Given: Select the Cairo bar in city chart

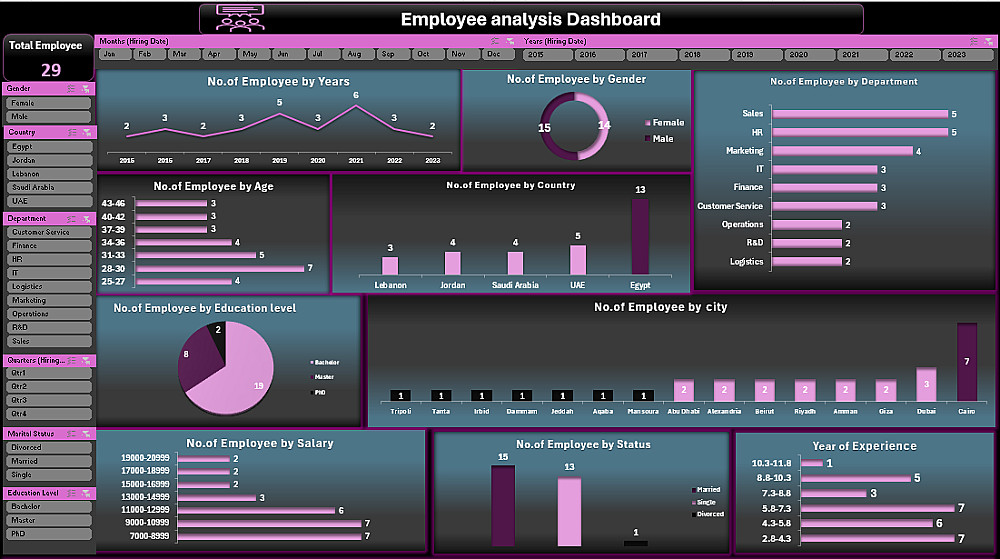Looking at the screenshot, I should pyautogui.click(x=967, y=362).
